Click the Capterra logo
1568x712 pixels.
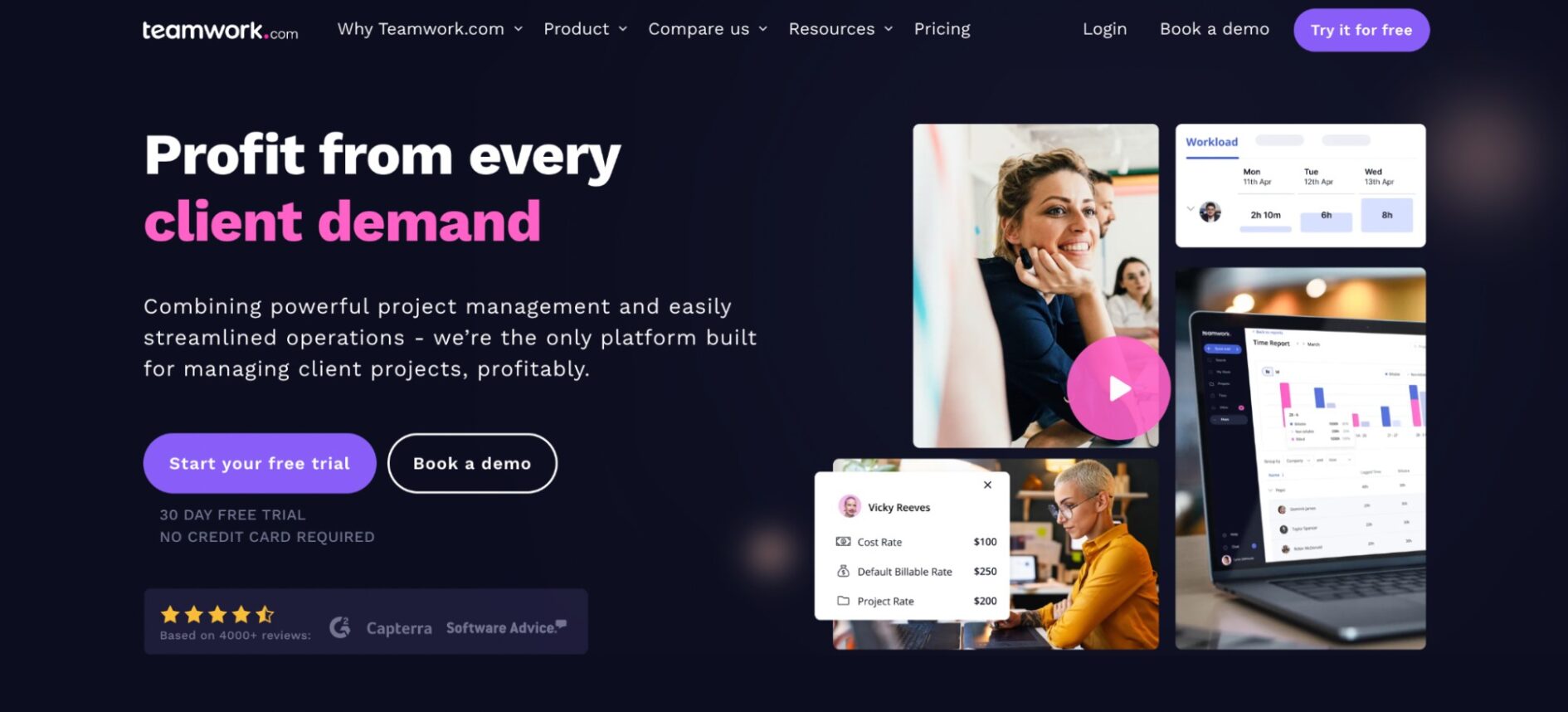pos(399,628)
